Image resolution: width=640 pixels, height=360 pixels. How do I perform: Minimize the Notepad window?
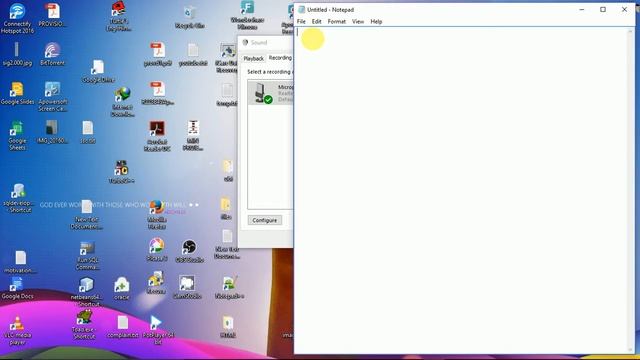(x=582, y=9)
